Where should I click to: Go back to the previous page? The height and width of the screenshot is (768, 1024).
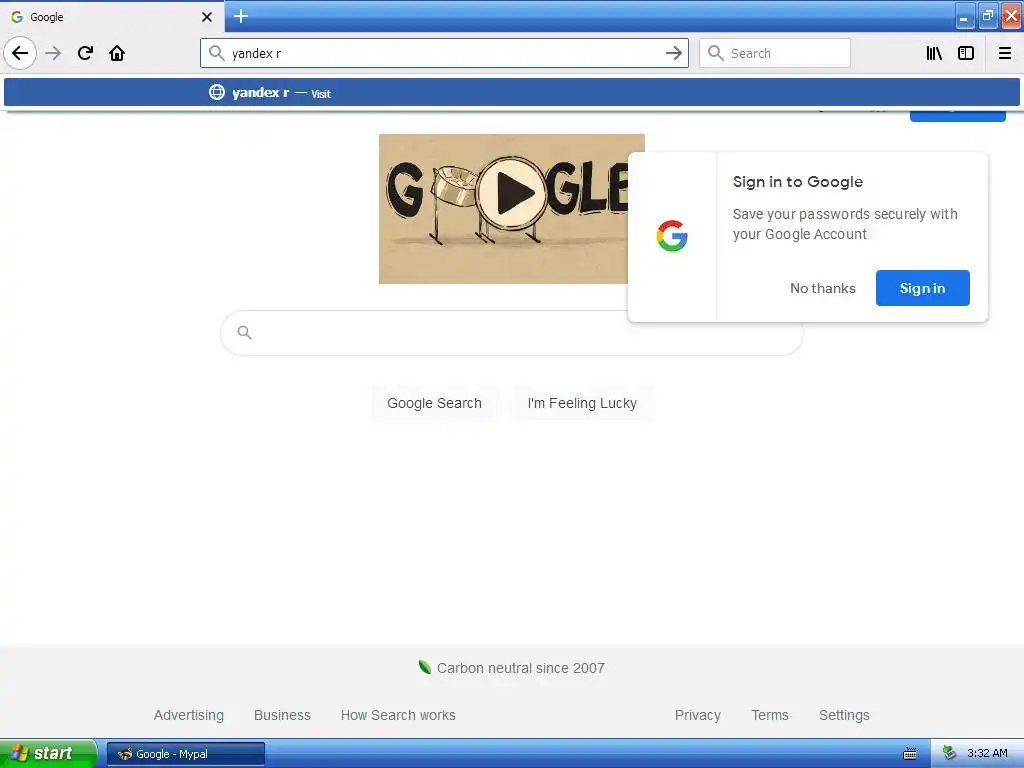click(20, 53)
